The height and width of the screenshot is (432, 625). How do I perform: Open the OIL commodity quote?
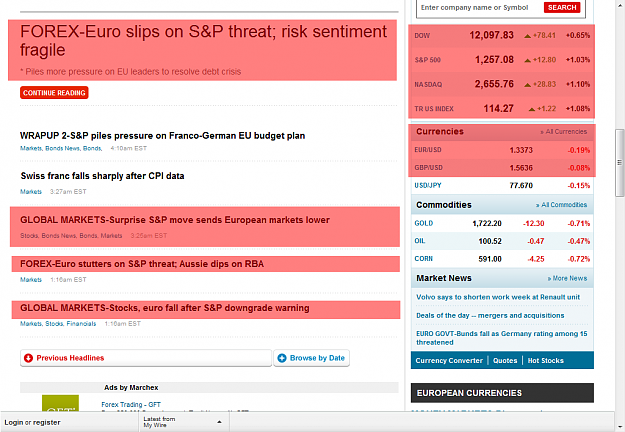pyautogui.click(x=420, y=241)
